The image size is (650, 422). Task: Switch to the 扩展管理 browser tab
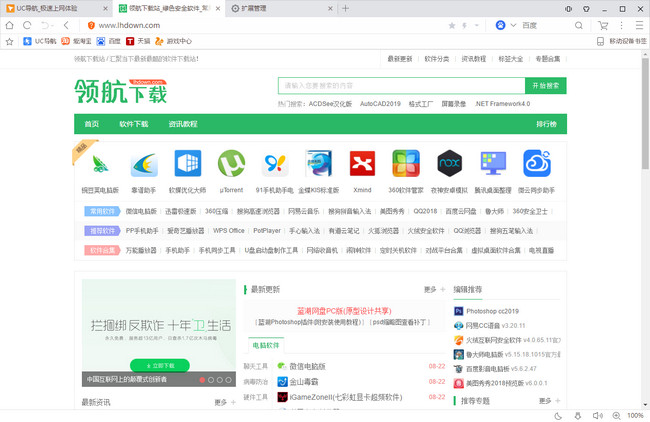tap(282, 8)
